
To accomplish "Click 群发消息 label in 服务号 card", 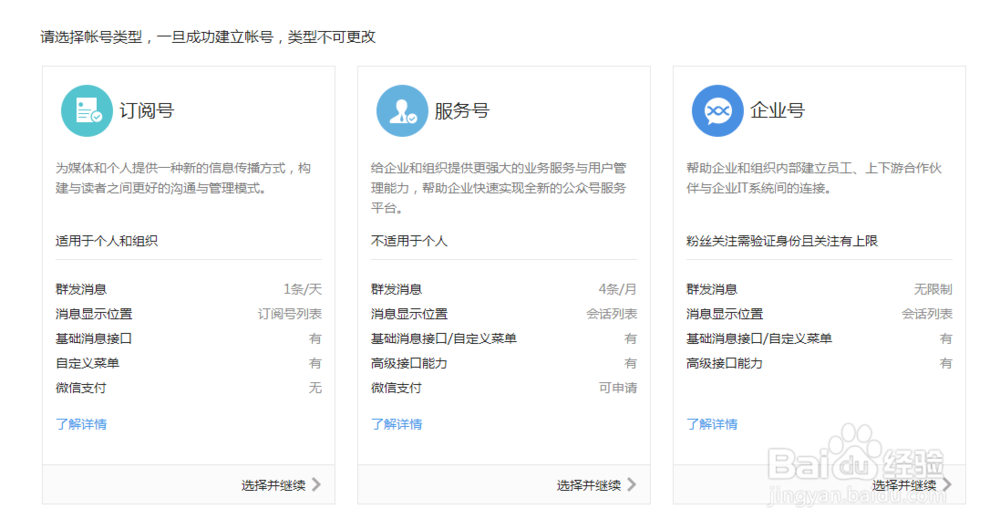I will [397, 290].
